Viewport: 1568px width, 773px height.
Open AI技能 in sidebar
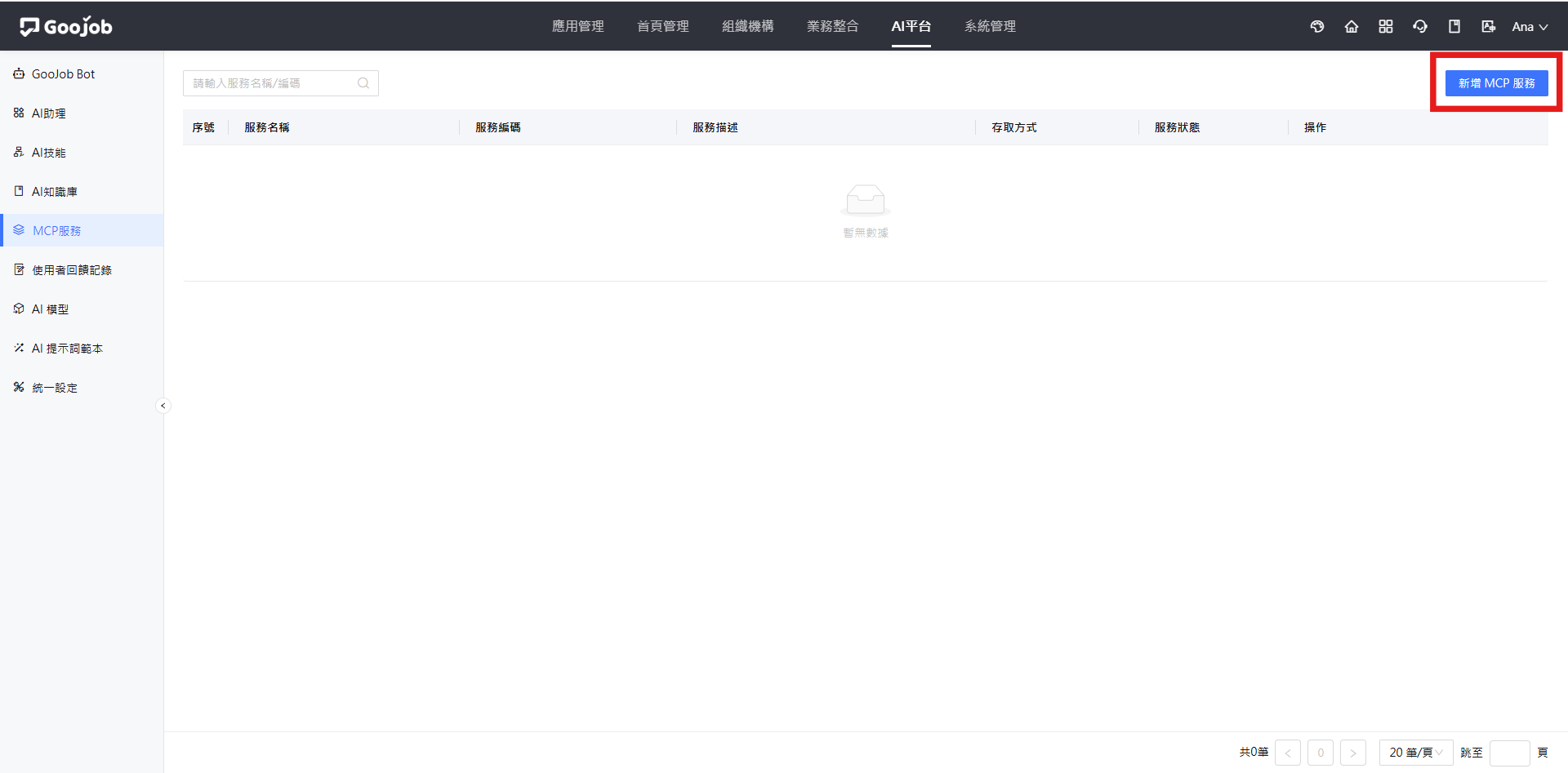(x=82, y=153)
